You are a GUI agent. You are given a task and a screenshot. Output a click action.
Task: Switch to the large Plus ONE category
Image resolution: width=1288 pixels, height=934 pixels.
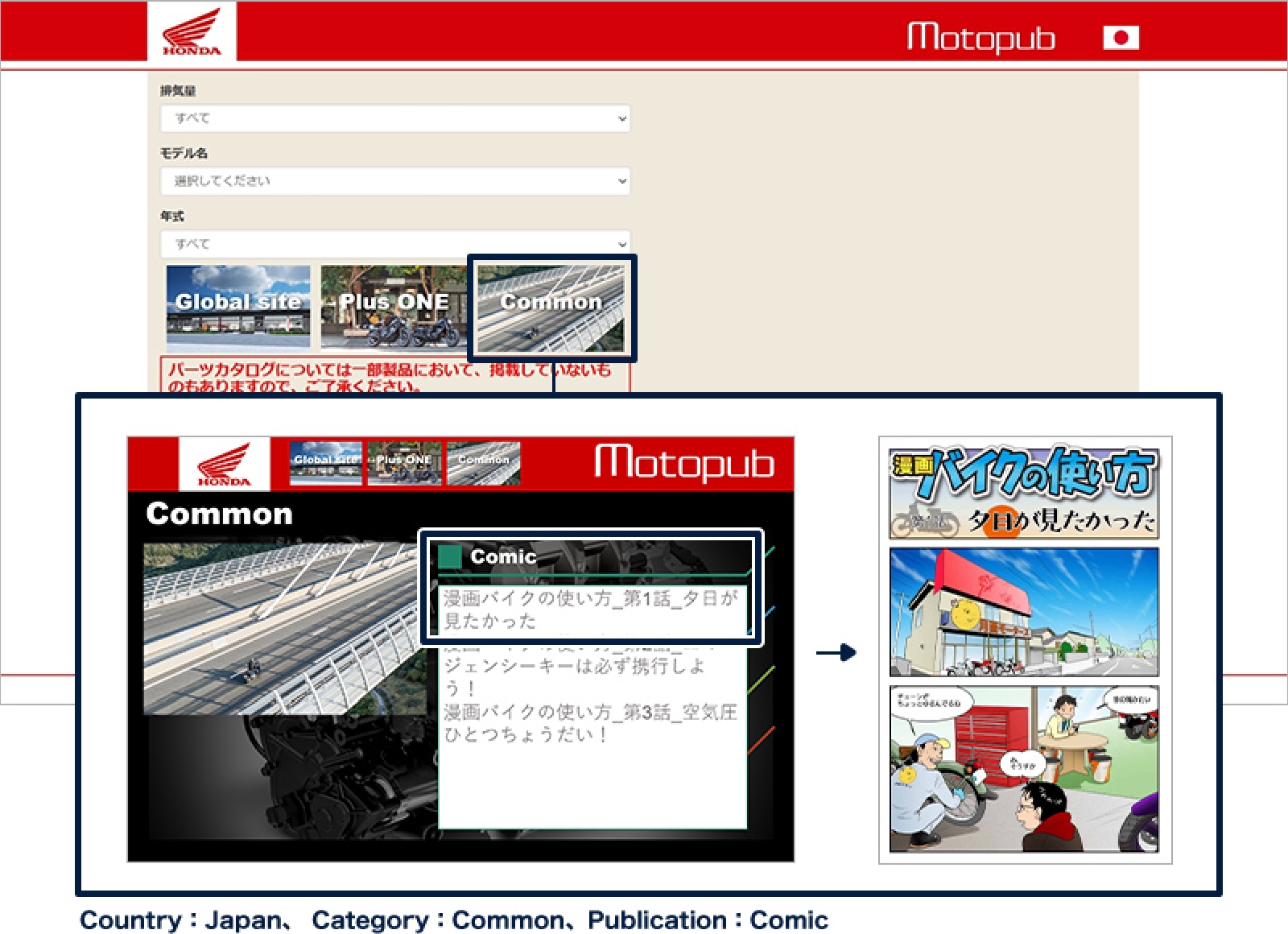pyautogui.click(x=393, y=306)
